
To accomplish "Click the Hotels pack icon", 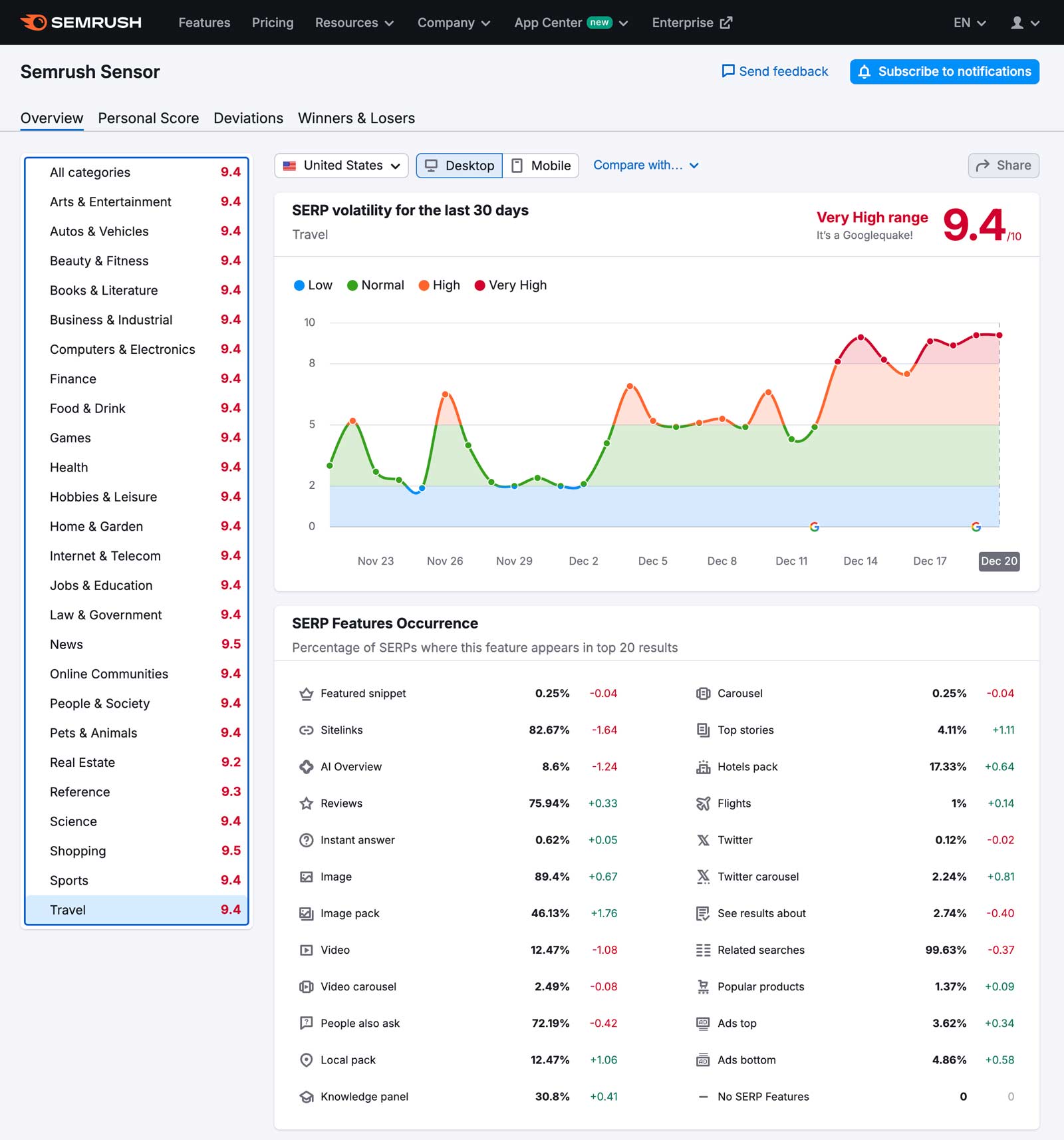I will pyautogui.click(x=703, y=766).
